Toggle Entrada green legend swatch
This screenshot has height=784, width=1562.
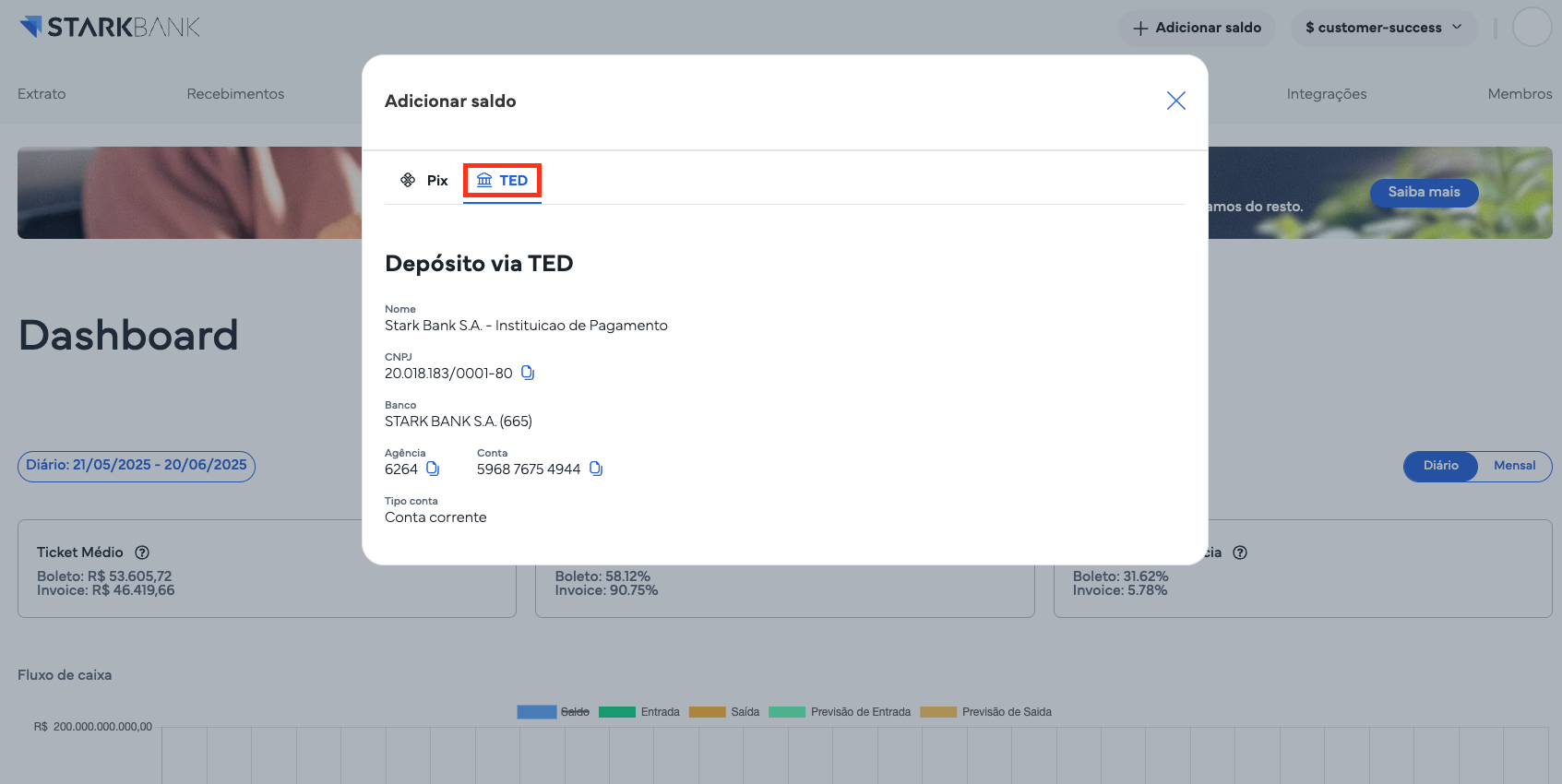tap(617, 712)
